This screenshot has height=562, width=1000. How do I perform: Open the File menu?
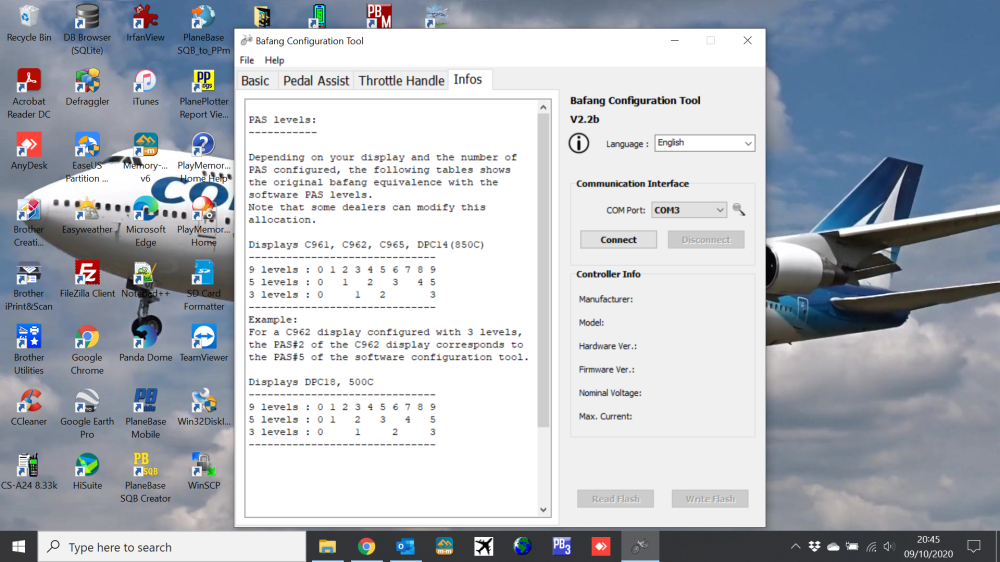pyautogui.click(x=246, y=60)
